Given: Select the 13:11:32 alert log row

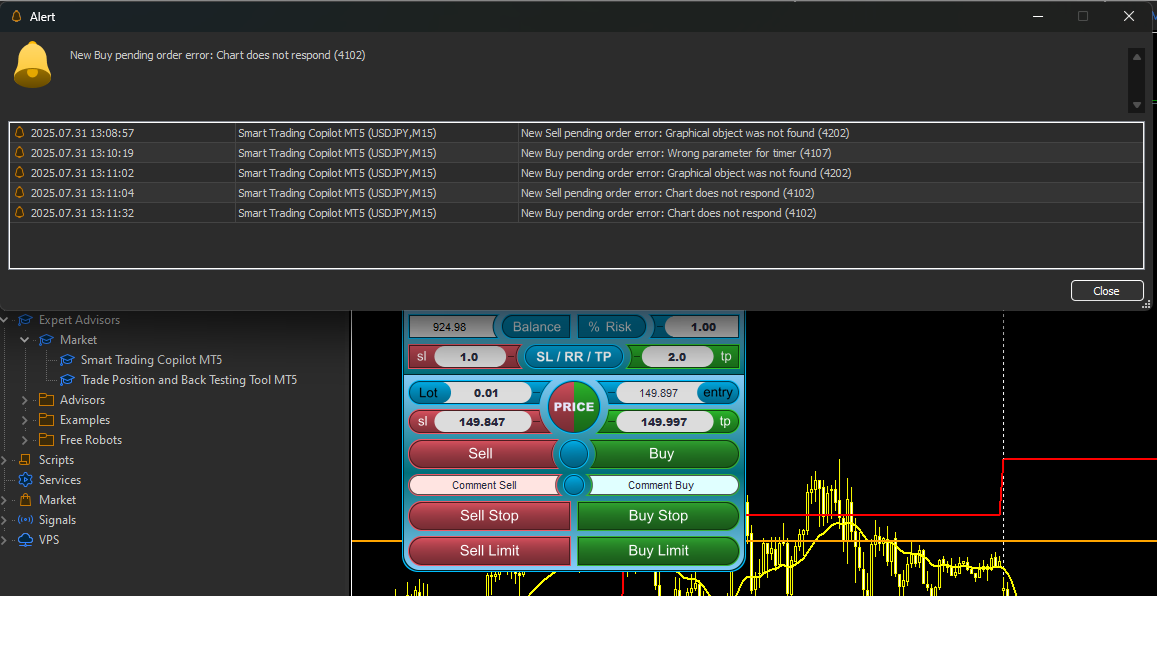Looking at the screenshot, I should pyautogui.click(x=576, y=213).
